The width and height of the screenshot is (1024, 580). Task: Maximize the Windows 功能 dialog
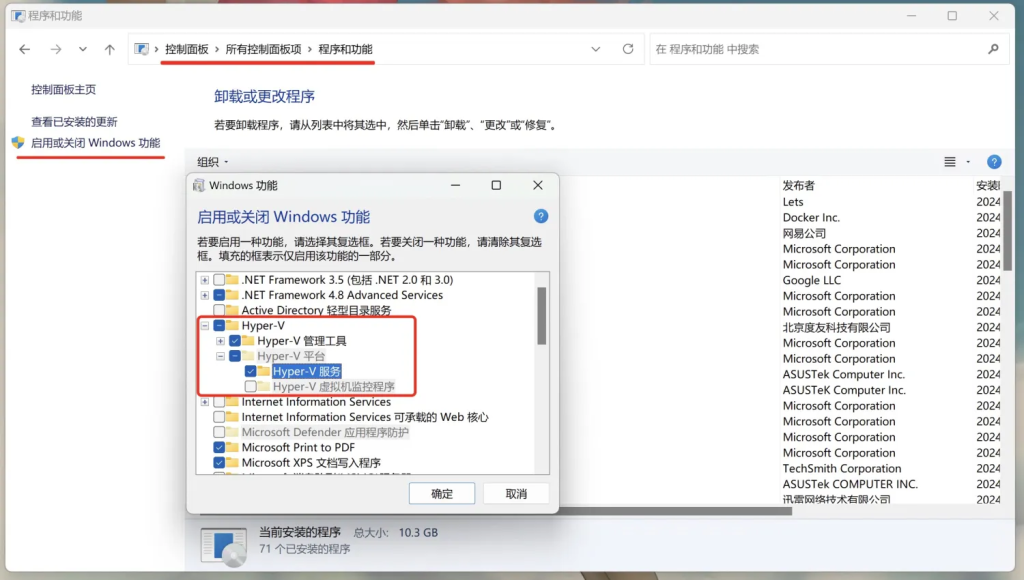coord(496,185)
